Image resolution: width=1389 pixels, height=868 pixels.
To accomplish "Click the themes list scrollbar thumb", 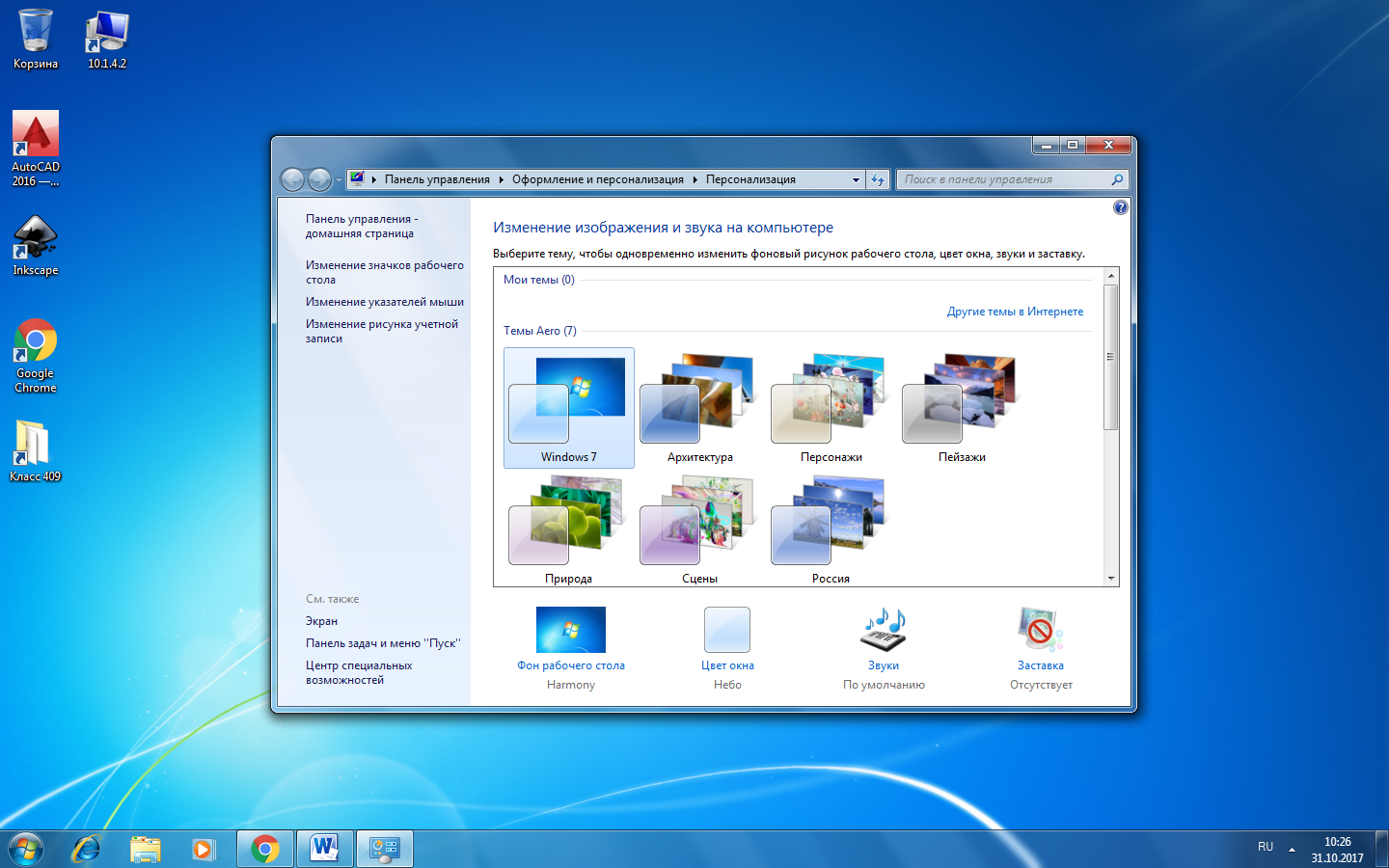I will [1111, 357].
